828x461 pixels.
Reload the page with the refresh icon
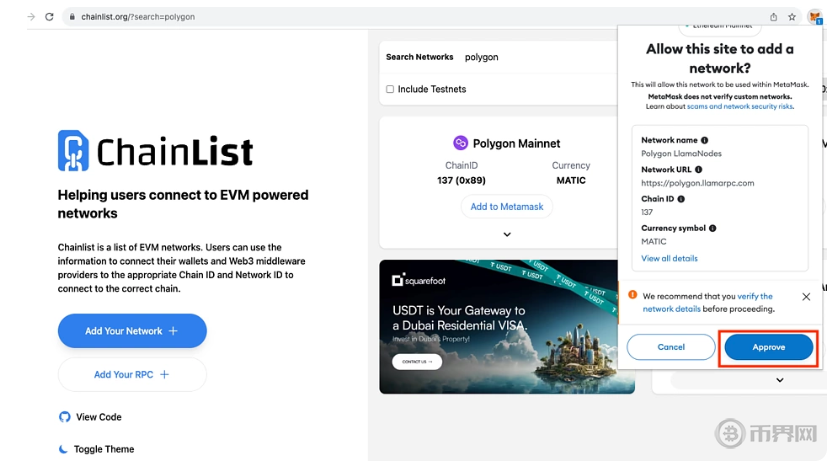point(49,17)
